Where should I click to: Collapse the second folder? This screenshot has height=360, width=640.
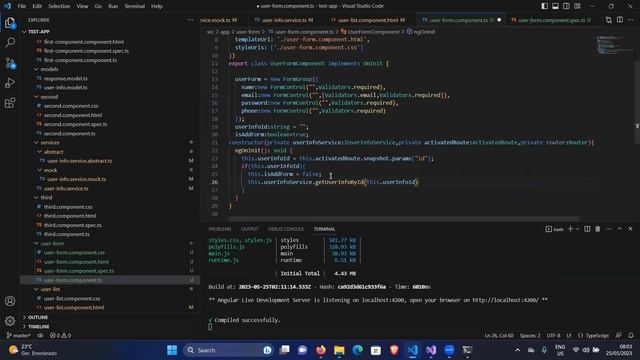click(109, 97)
